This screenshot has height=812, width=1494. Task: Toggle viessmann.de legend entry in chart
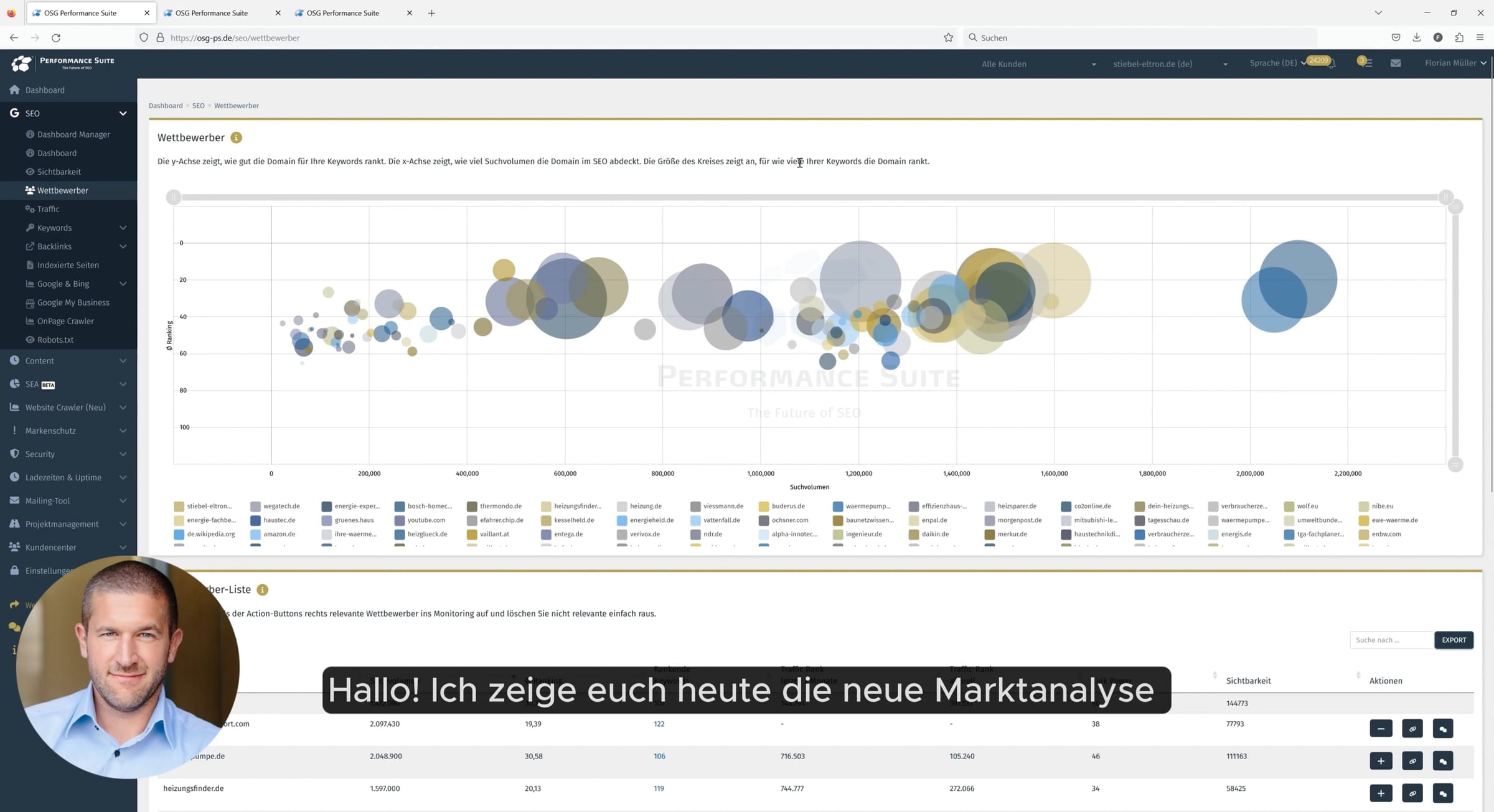point(717,506)
